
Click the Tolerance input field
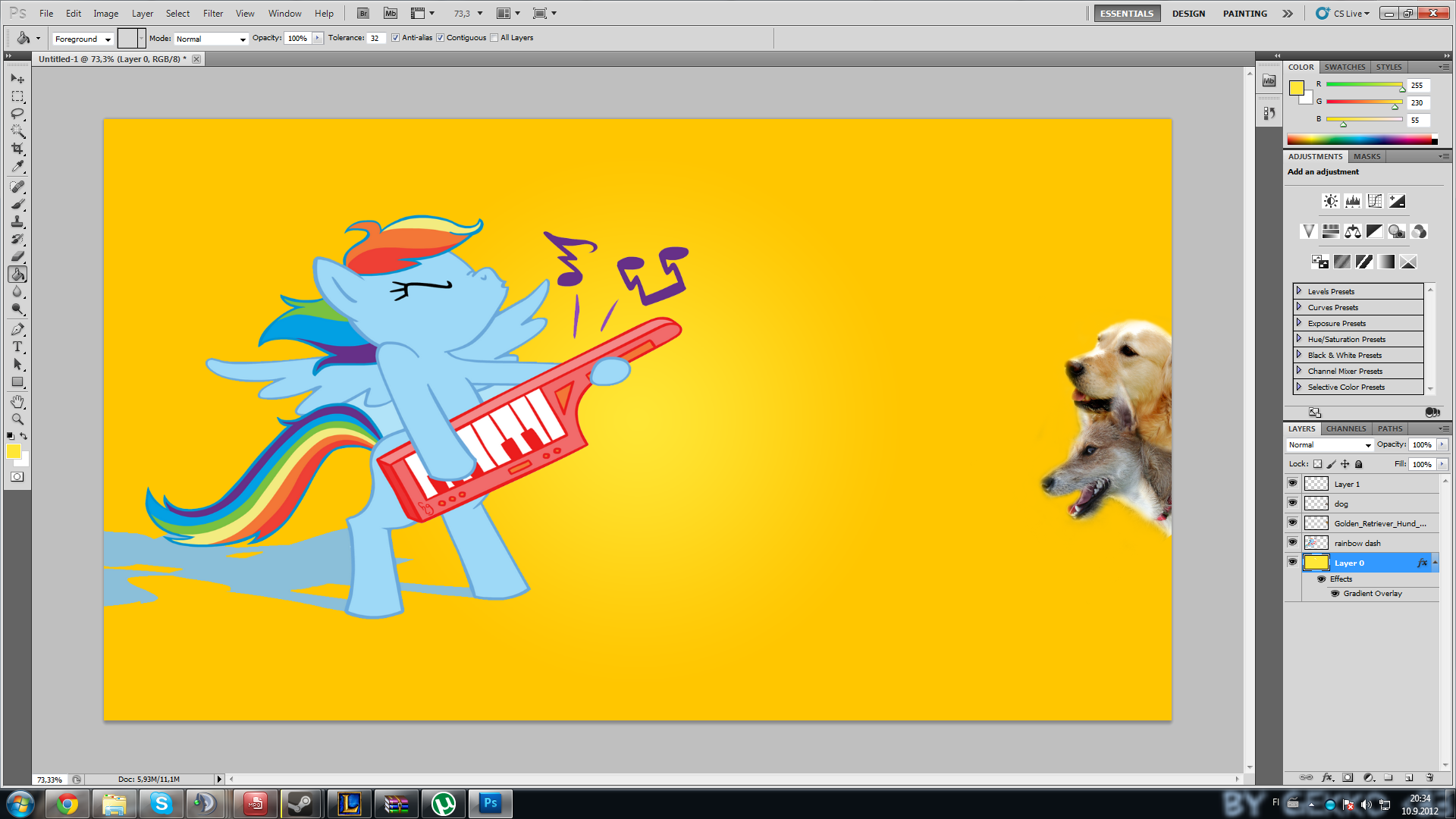tap(376, 38)
